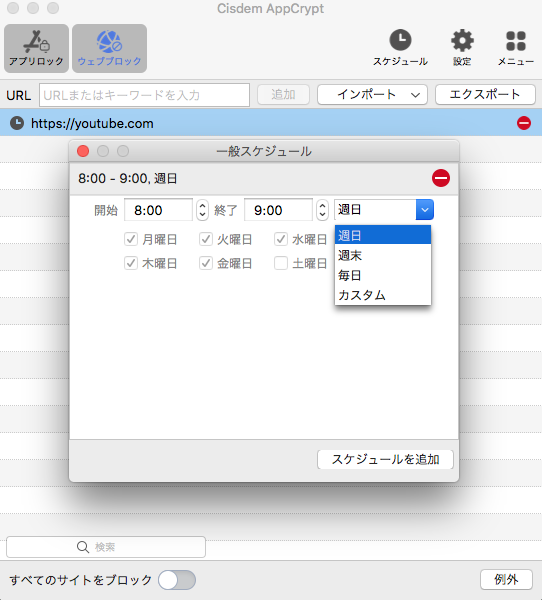The image size is (542, 600).
Task: Open the アプリロック (App Lock) tab
Action: tap(36, 49)
